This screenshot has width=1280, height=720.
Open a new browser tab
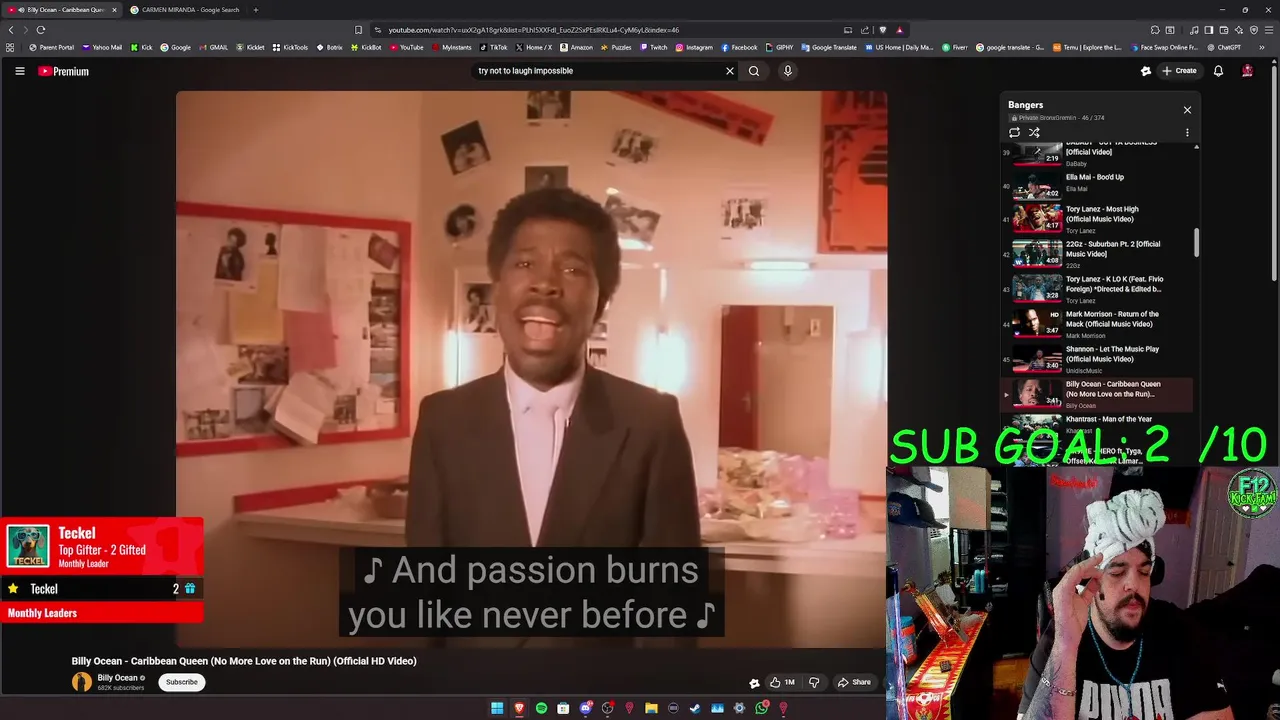pos(255,10)
